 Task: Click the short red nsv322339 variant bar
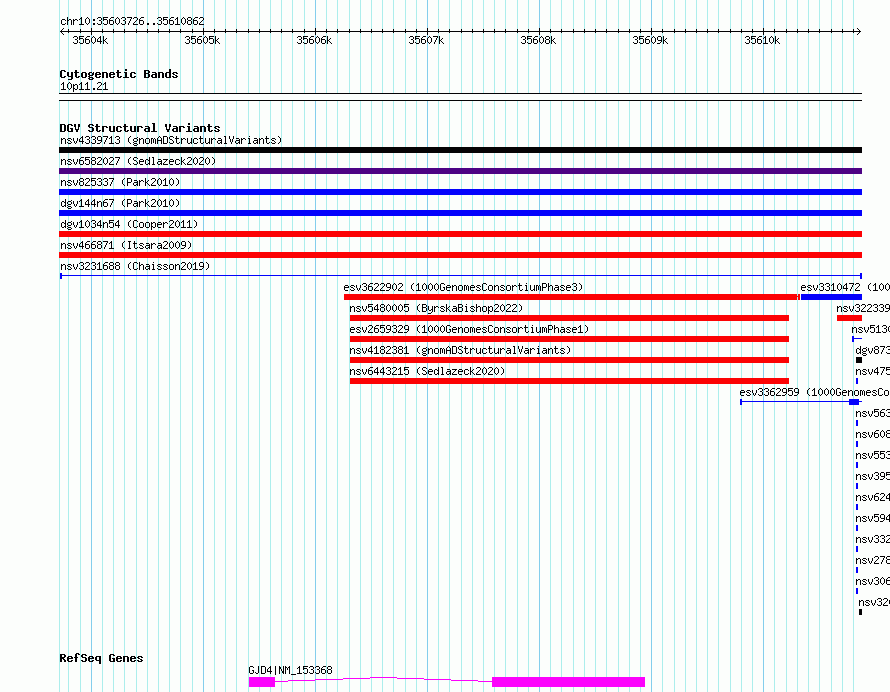(849, 318)
